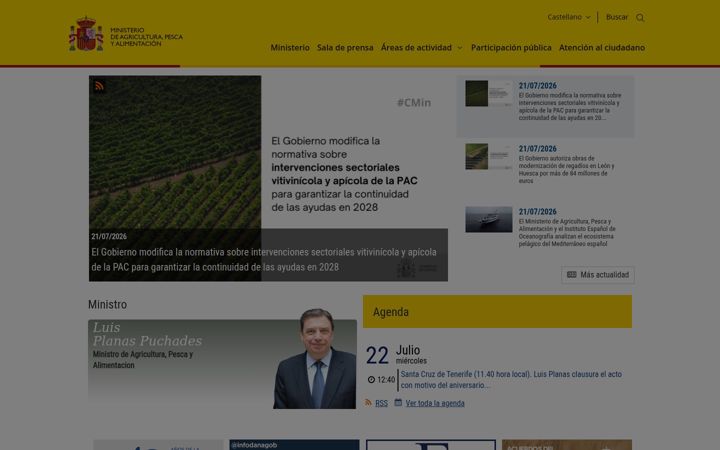The width and height of the screenshot is (720, 450).
Task: Open the Santa Cruz de Tenerife agenda event
Action: pos(511,380)
